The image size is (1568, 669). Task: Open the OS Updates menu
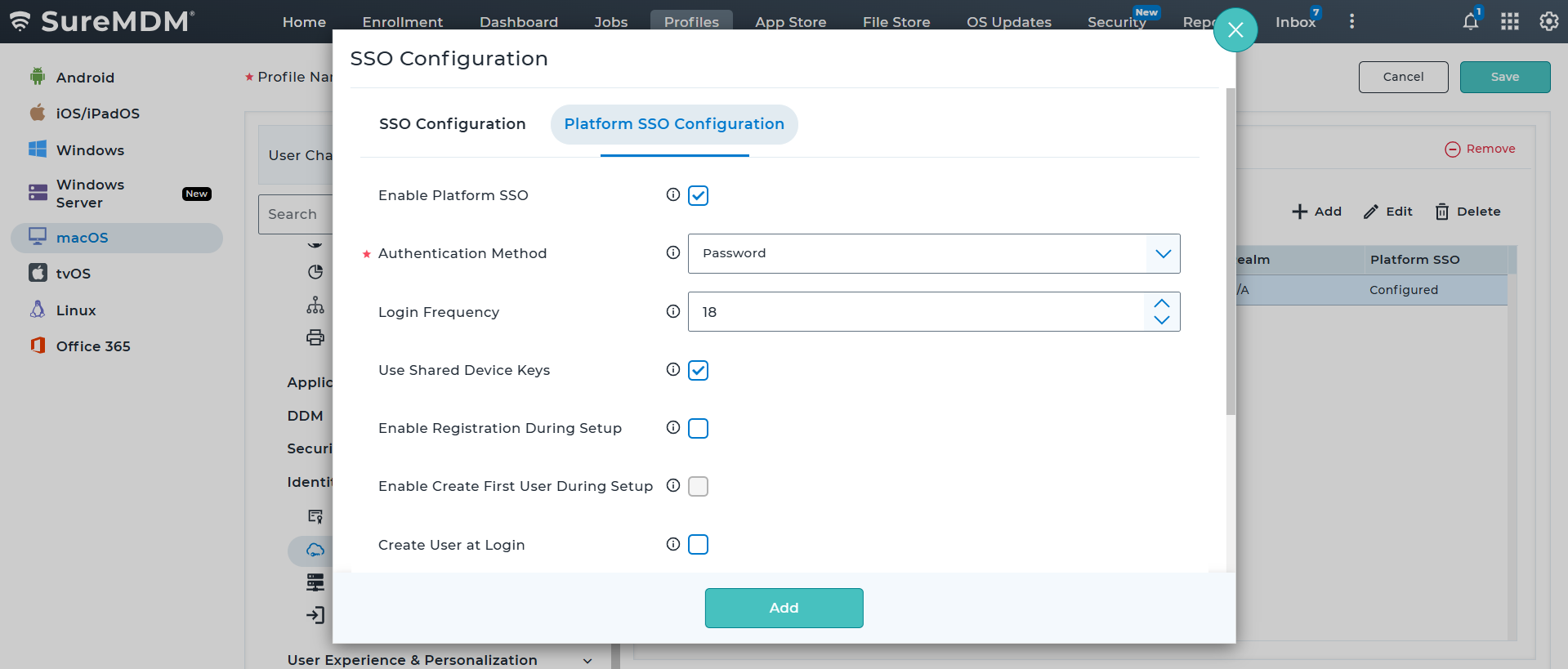1009,22
